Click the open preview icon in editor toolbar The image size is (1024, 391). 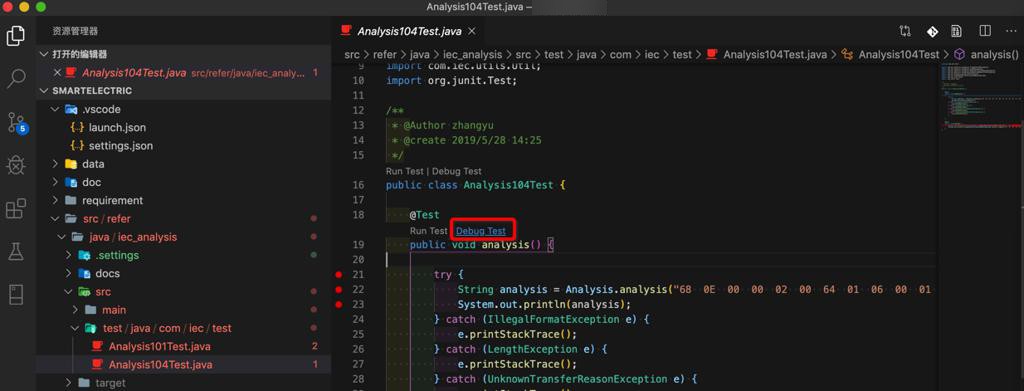coord(956,31)
